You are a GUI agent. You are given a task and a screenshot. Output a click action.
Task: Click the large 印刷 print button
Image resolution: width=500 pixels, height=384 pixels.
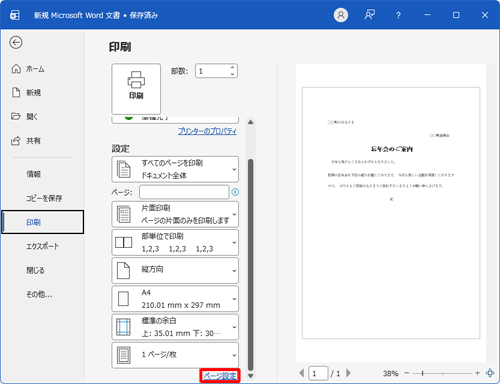tap(136, 89)
